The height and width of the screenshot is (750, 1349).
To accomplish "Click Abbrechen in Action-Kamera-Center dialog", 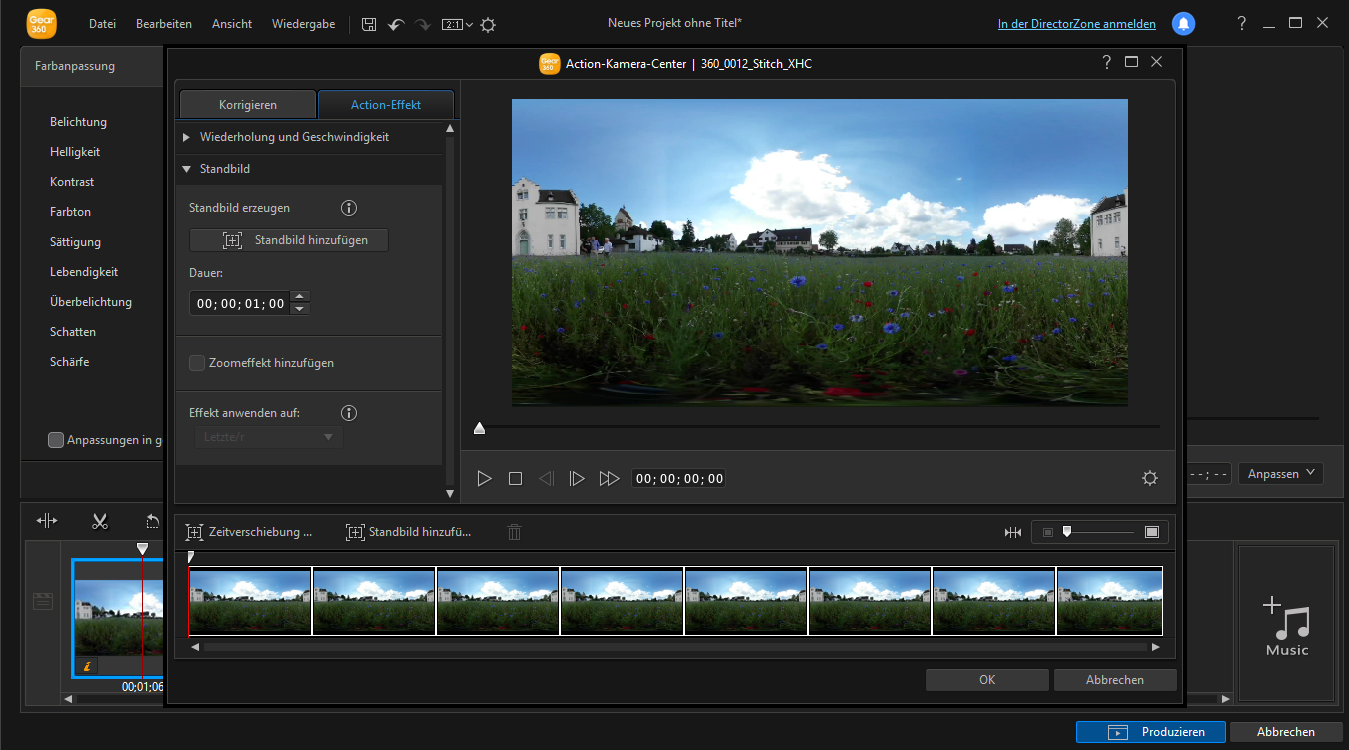I will tap(1115, 680).
